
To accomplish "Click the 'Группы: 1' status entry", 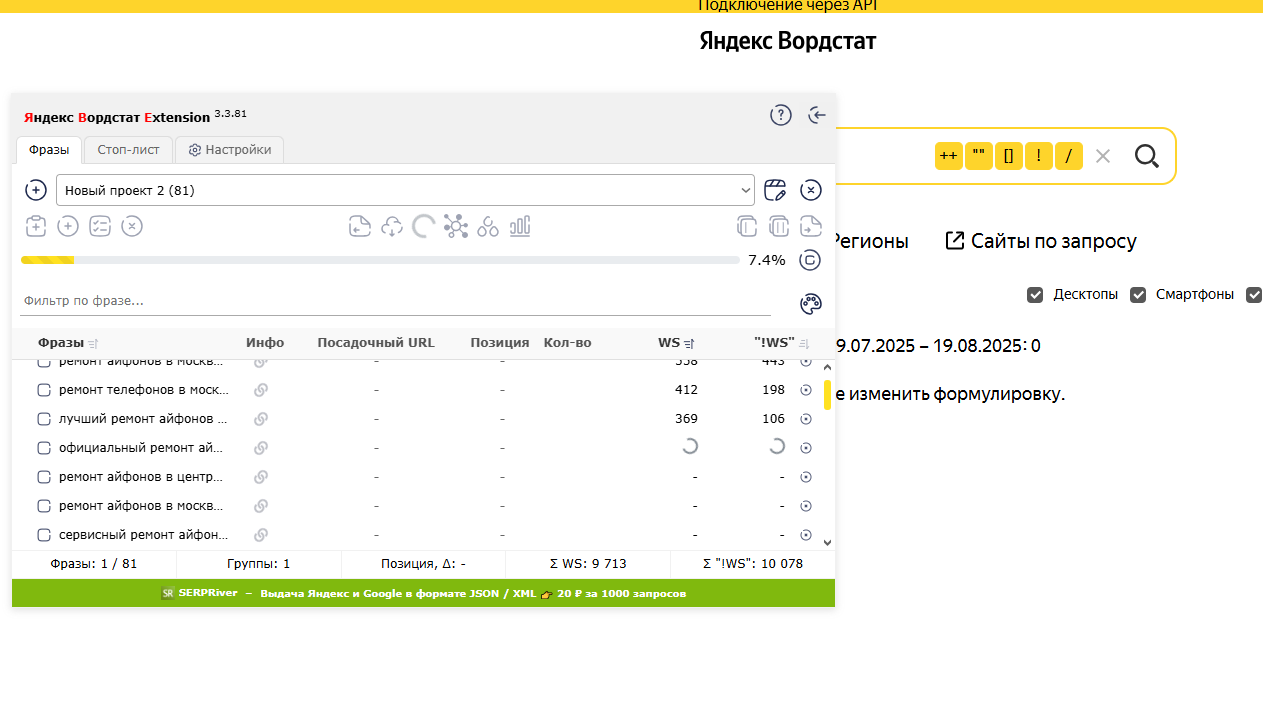I will pos(259,564).
